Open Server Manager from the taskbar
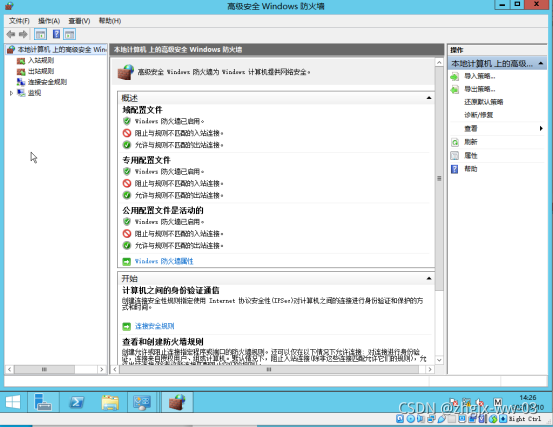The height and width of the screenshot is (427, 553). click(x=43, y=402)
